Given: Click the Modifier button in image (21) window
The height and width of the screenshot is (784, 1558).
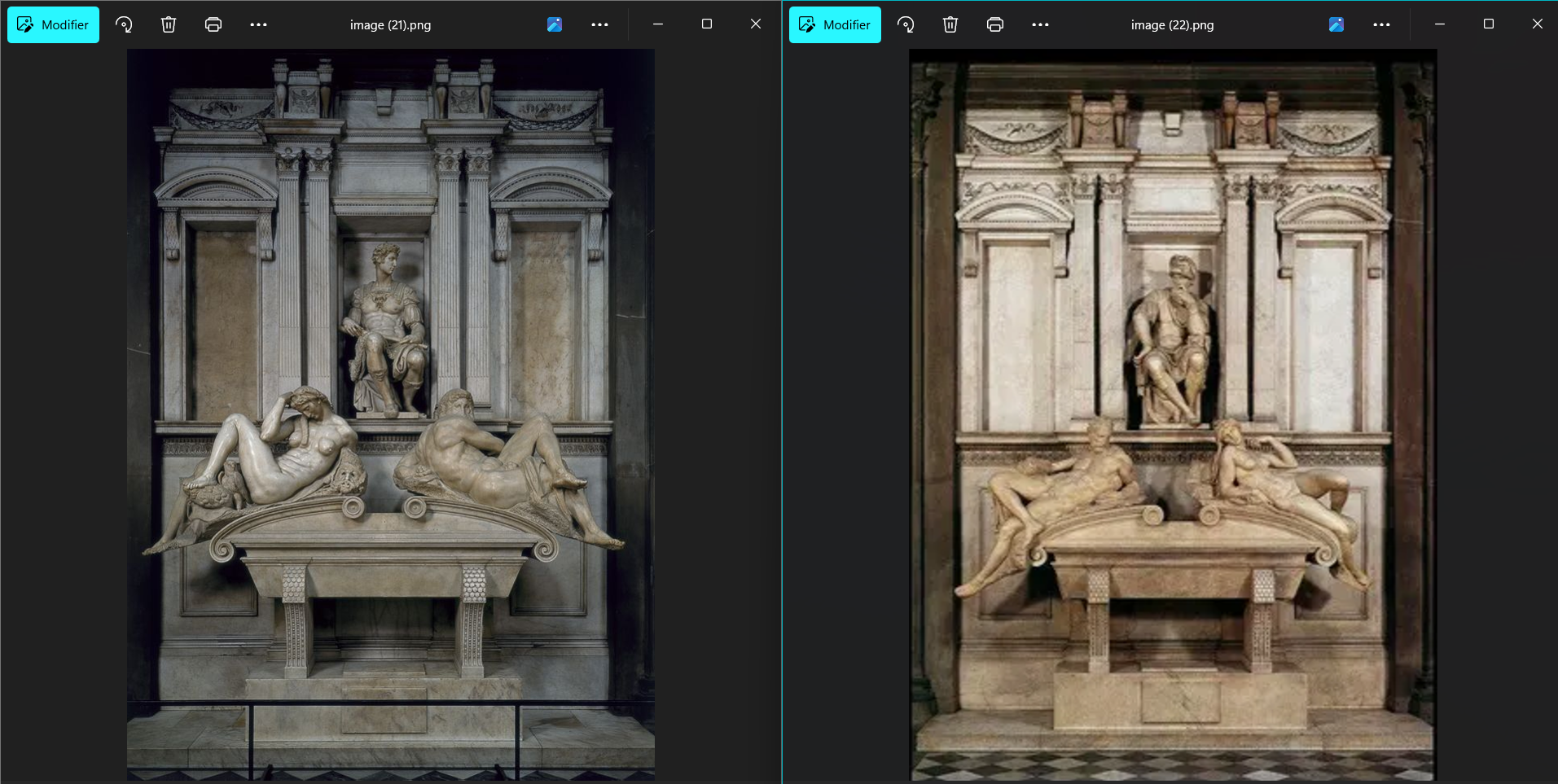Looking at the screenshot, I should (x=53, y=24).
